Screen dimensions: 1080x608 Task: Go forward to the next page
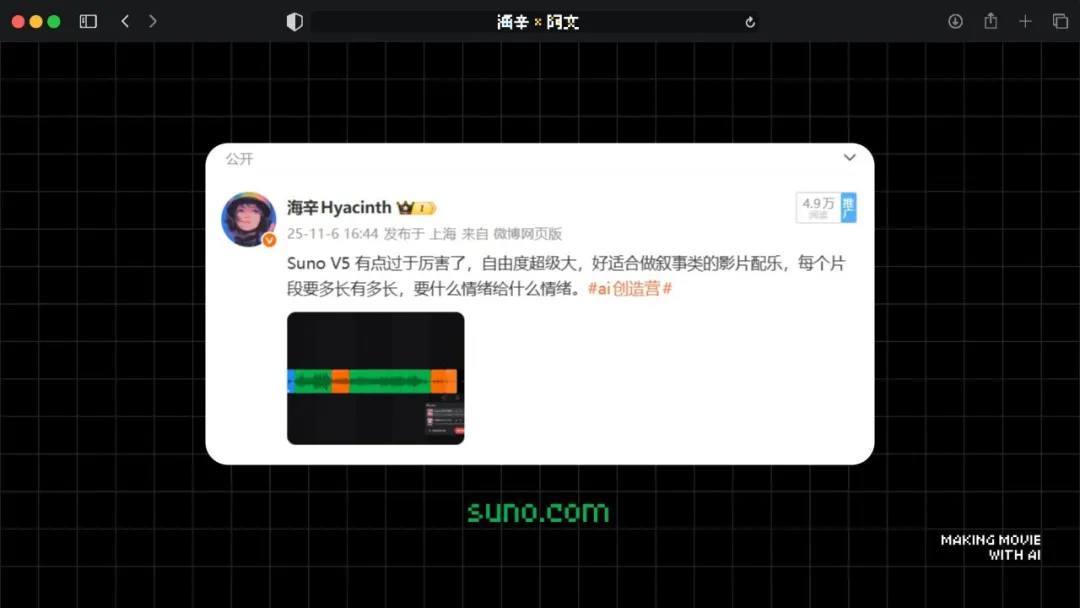tap(152, 21)
